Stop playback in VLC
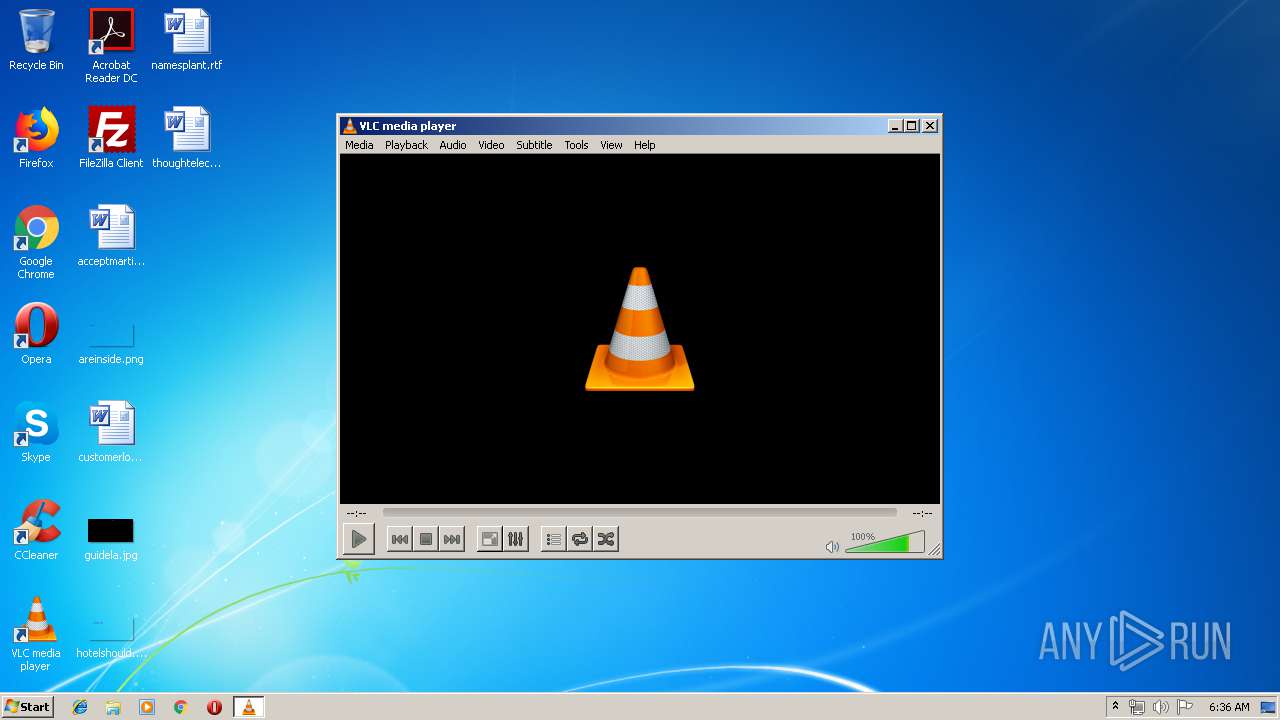Image resolution: width=1280 pixels, height=720 pixels. [x=426, y=539]
